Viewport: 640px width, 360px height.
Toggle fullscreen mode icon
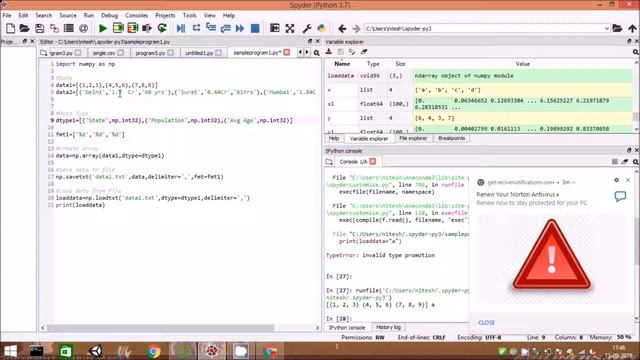coord(290,28)
